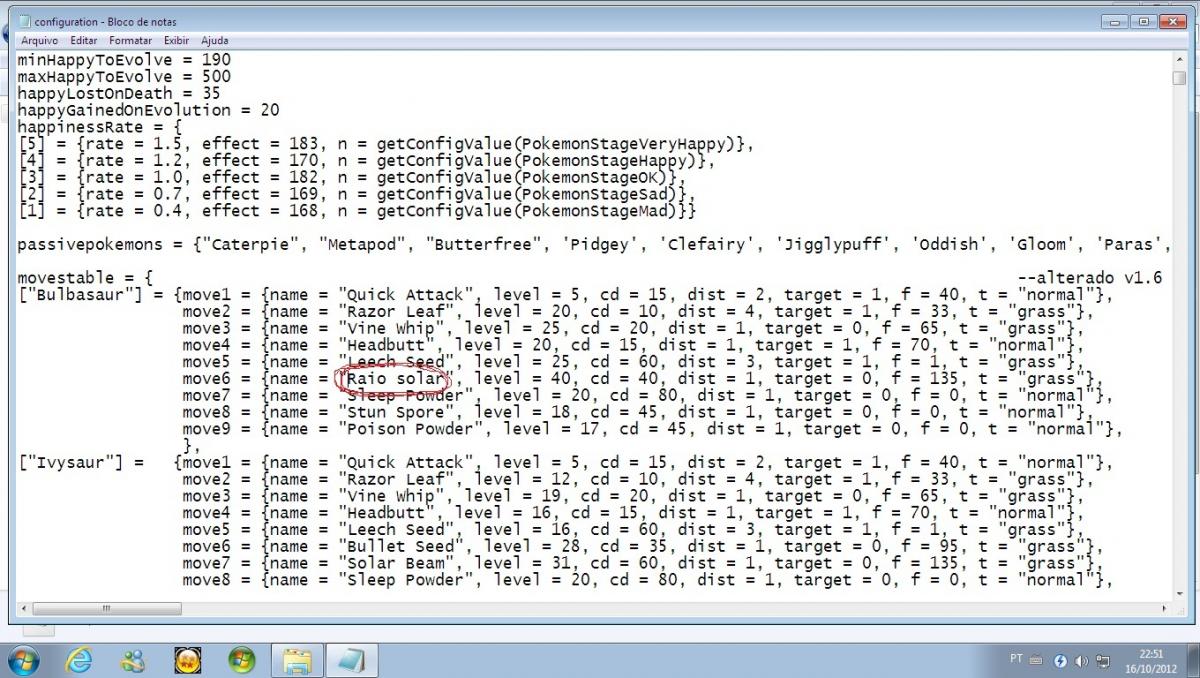The height and width of the screenshot is (678, 1200).
Task: Click the word 'passivepokemons'
Action: [x=90, y=246]
